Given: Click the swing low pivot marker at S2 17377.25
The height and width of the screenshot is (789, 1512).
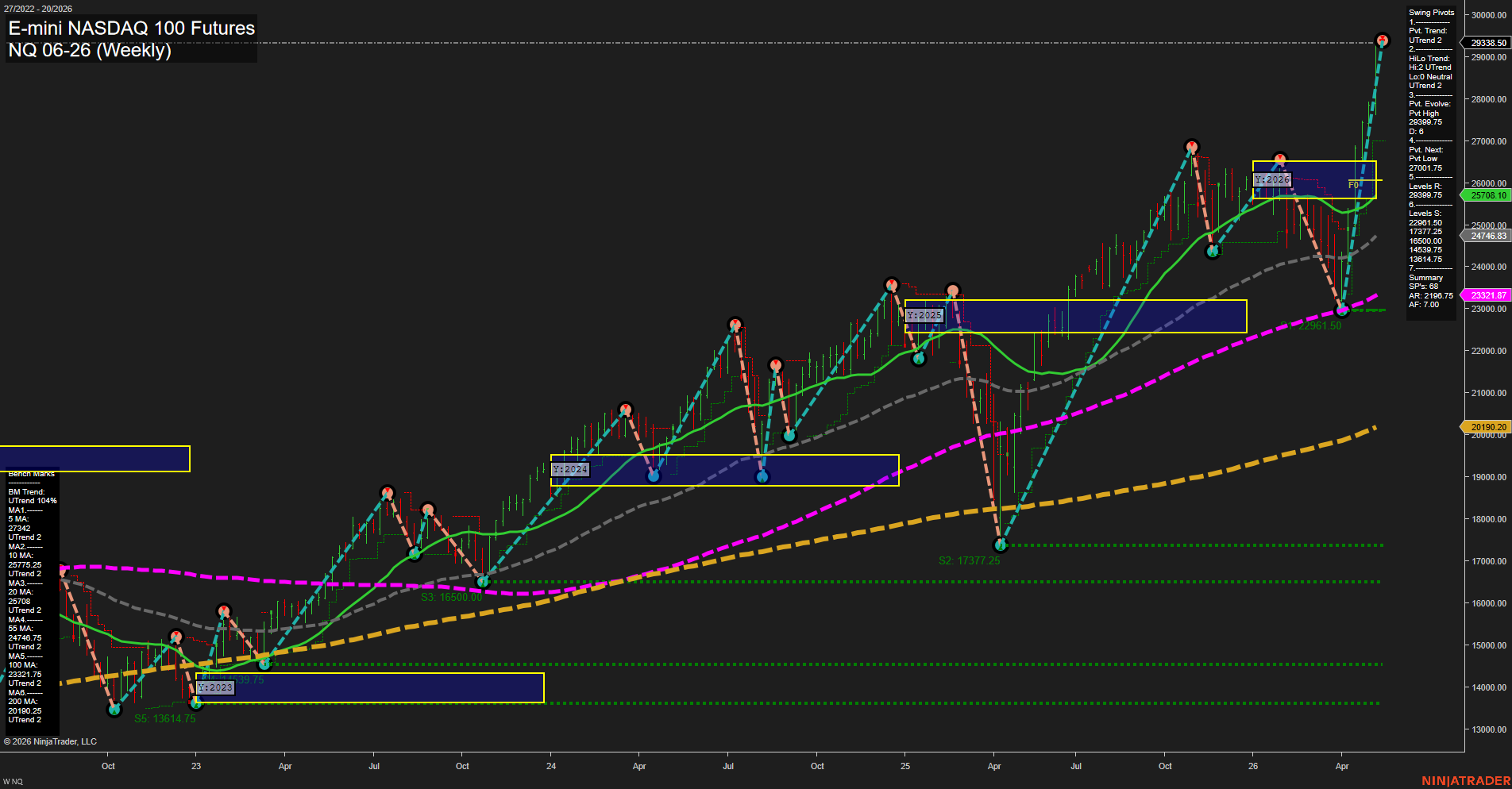Looking at the screenshot, I should [x=1001, y=545].
